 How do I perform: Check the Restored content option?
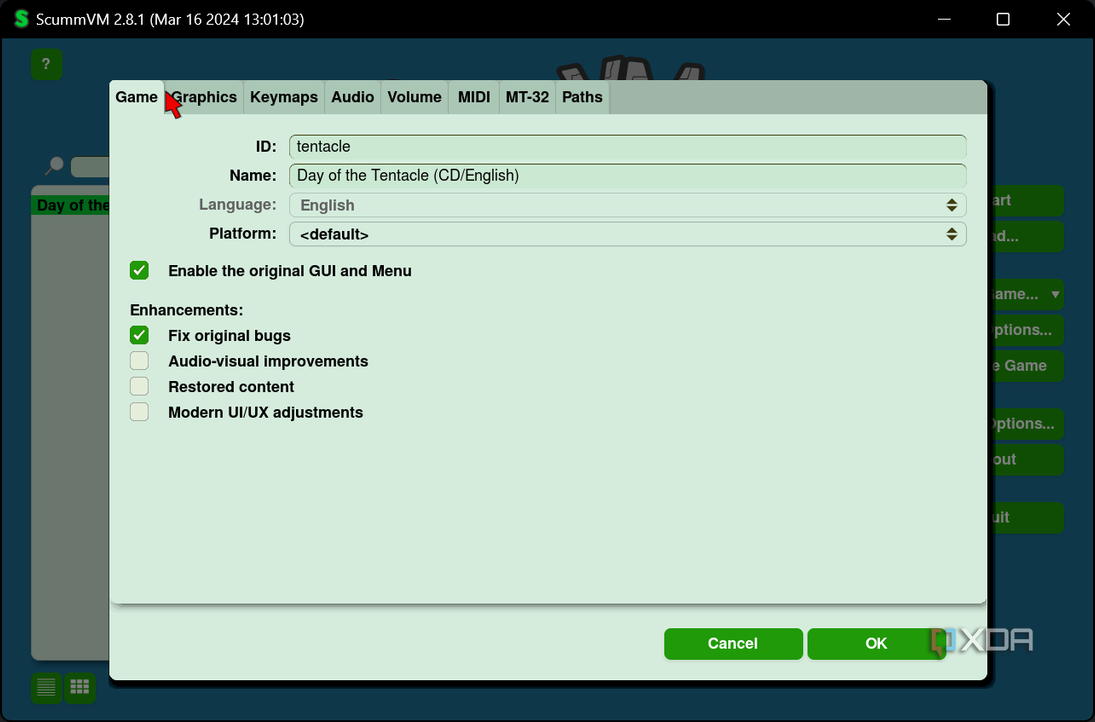(x=139, y=386)
